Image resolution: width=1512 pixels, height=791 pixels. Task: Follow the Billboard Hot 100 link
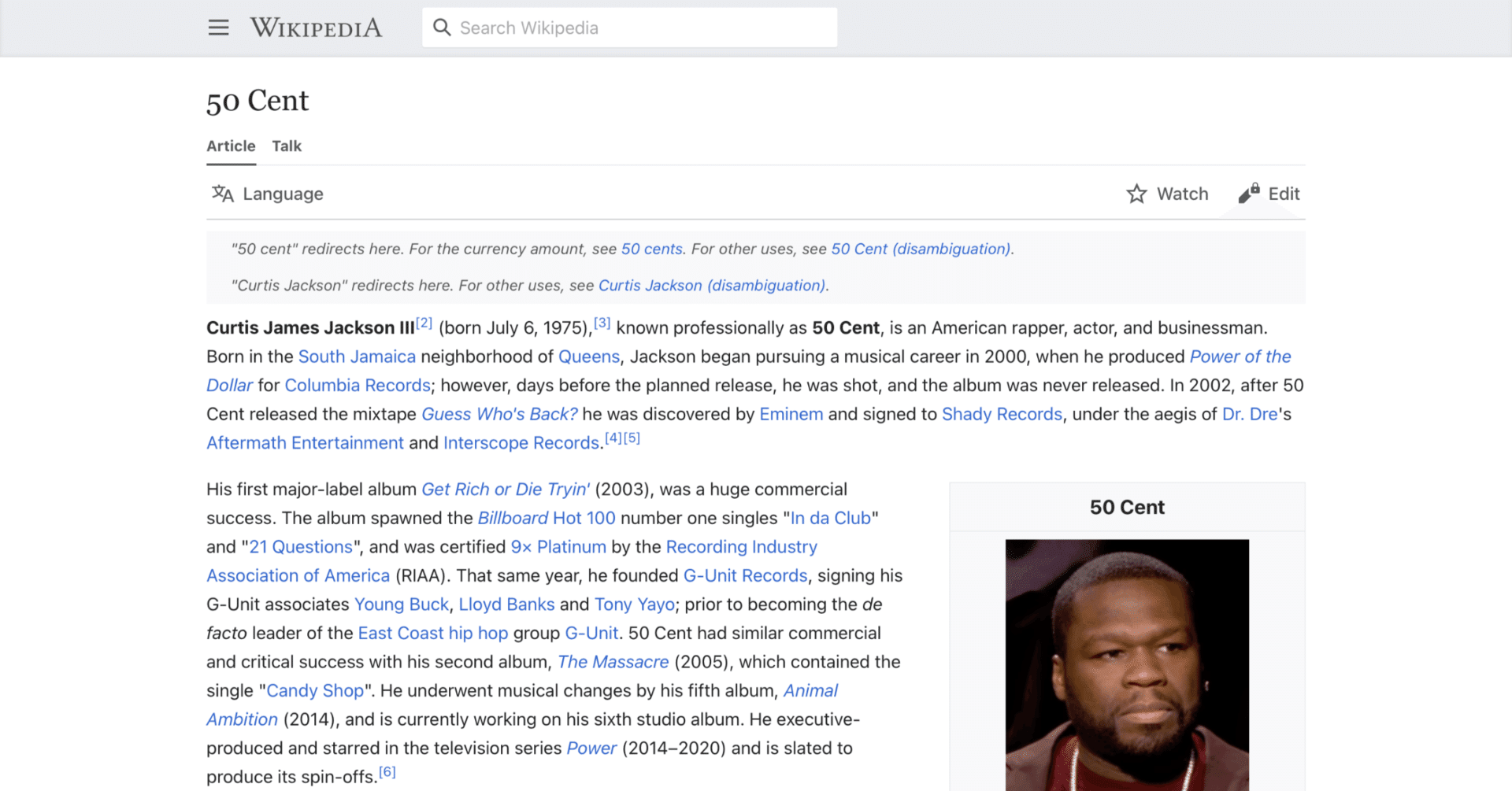tap(547, 518)
